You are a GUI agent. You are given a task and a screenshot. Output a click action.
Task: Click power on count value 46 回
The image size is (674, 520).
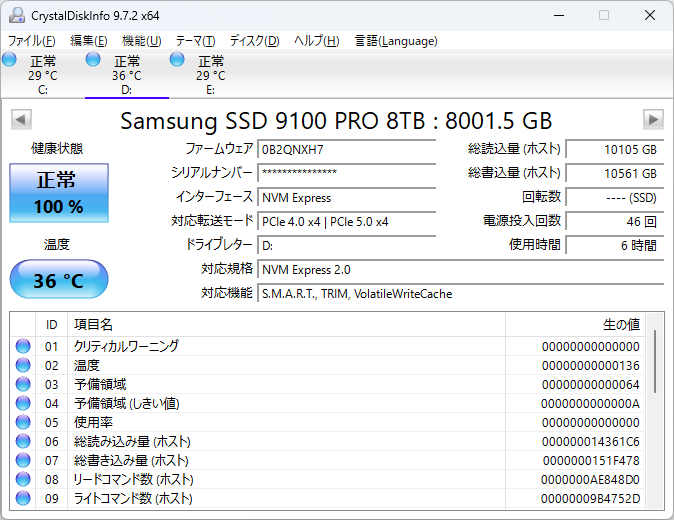pos(615,222)
